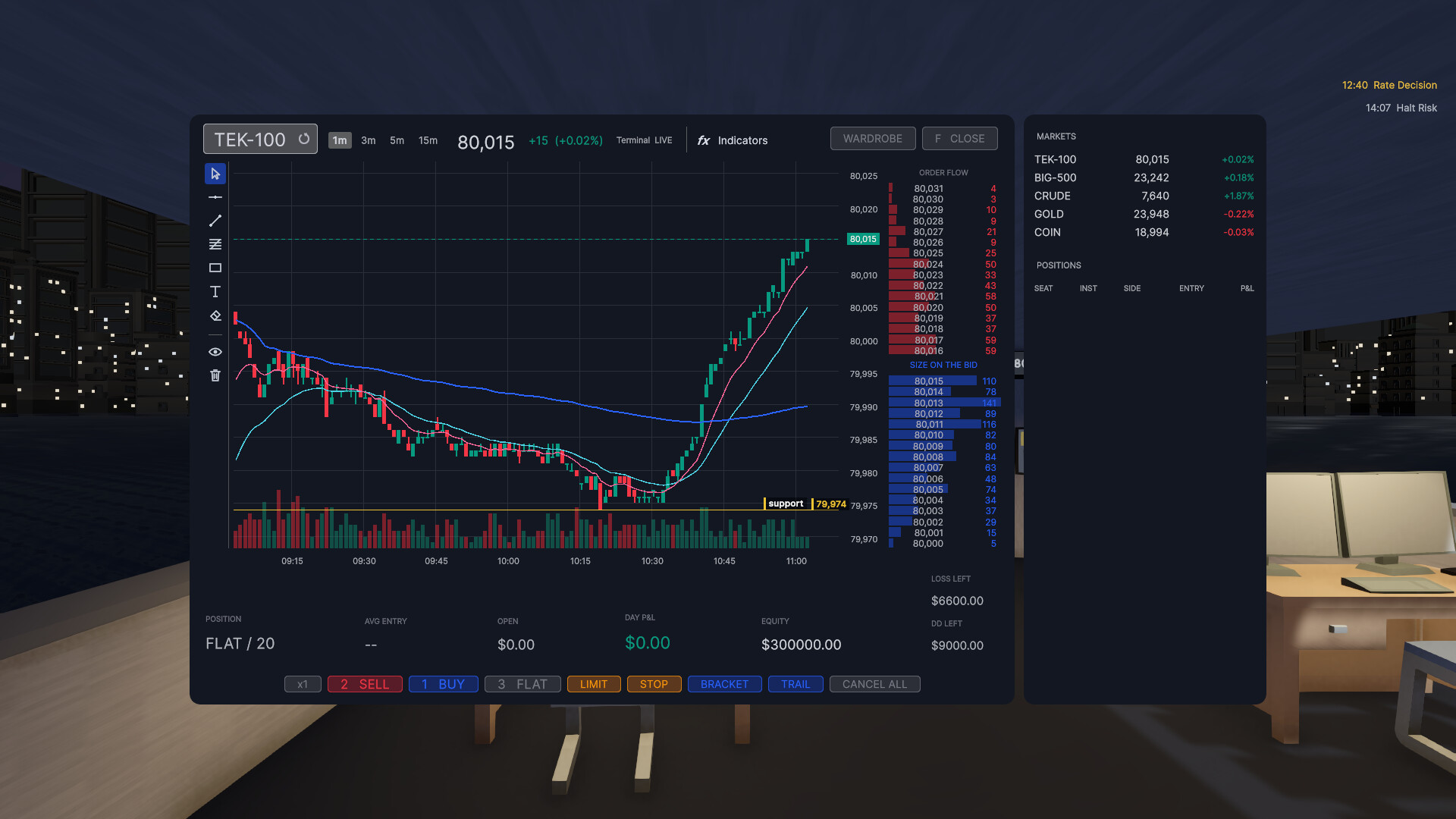Select the Fibonacci levels tool
Image resolution: width=1456 pixels, height=819 pixels.
click(215, 244)
